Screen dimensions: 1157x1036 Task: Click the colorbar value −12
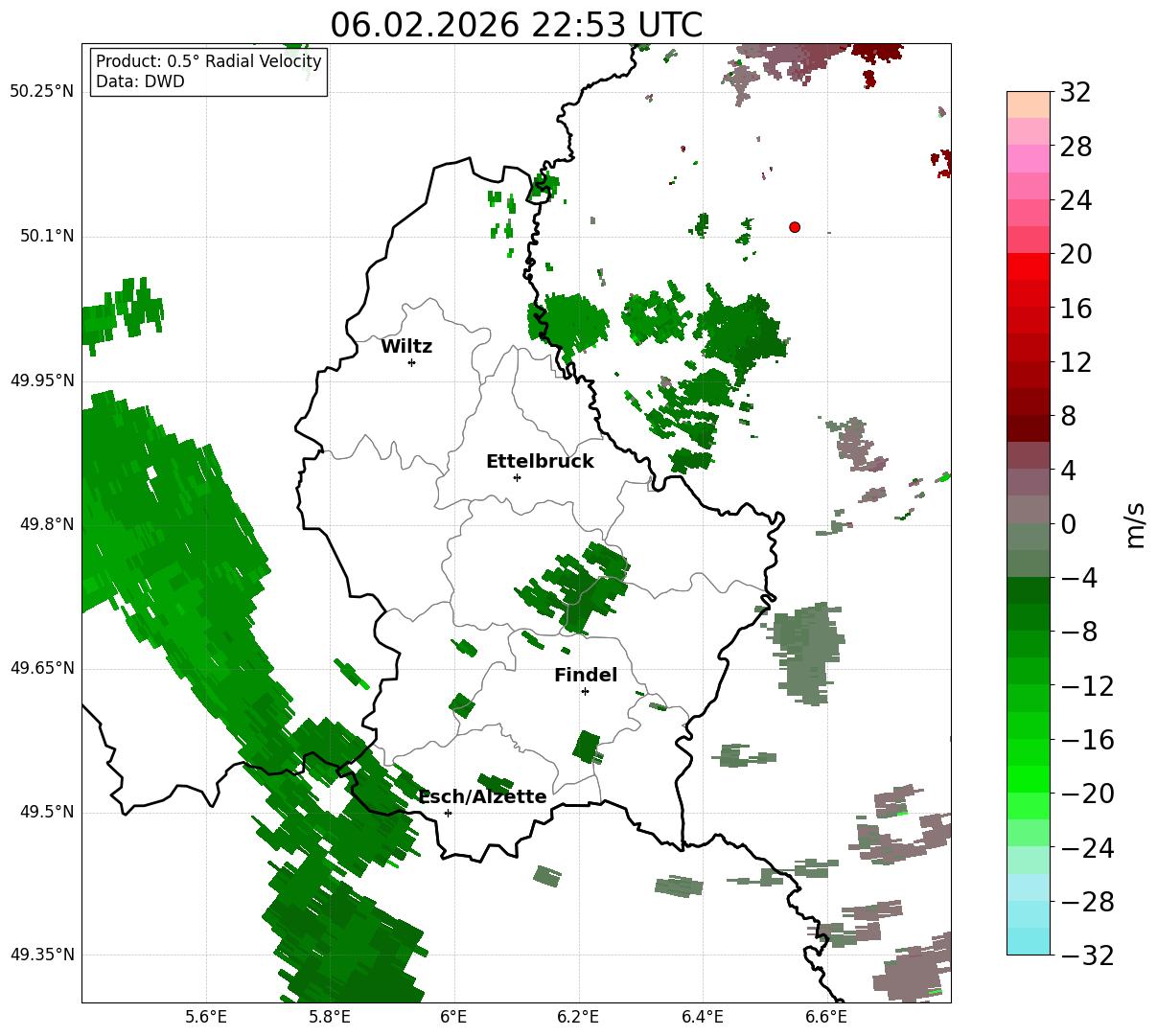click(1087, 686)
